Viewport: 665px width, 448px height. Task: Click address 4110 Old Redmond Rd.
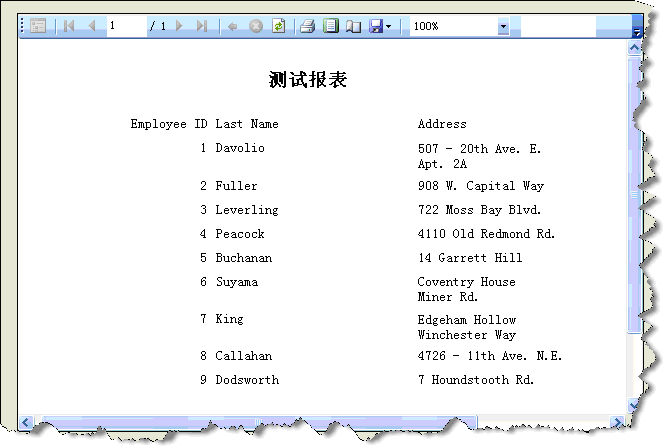[486, 234]
